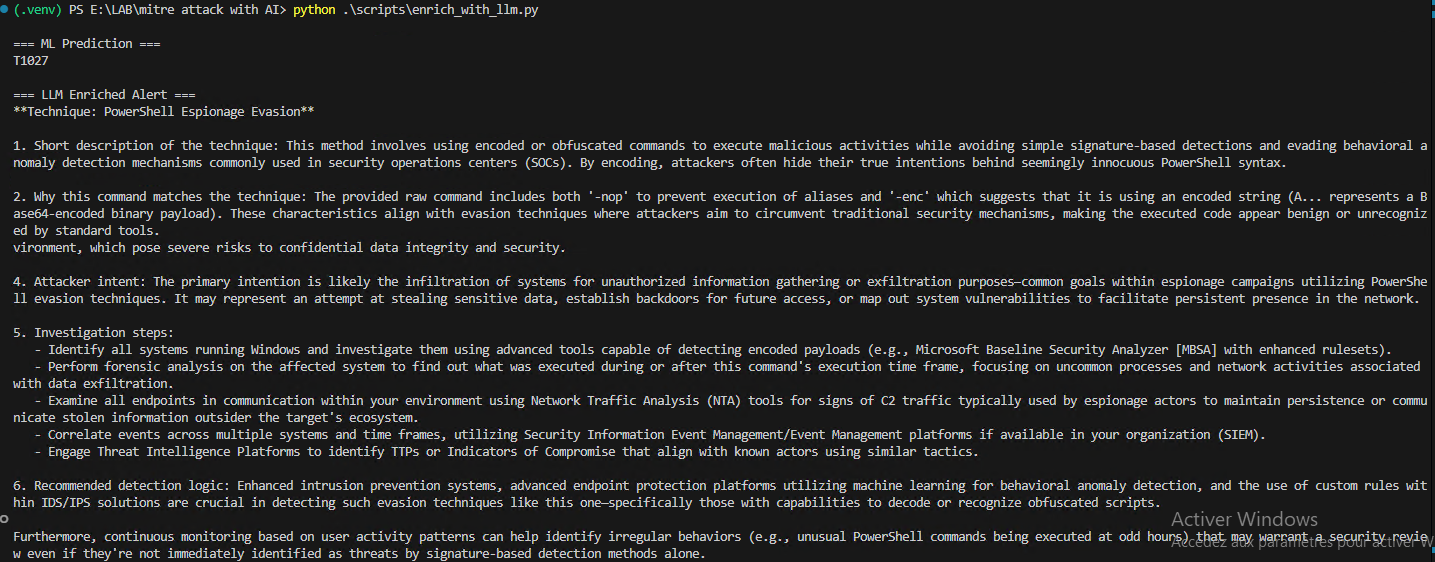
Task: Click the Investigation steps heading
Action: 97,332
